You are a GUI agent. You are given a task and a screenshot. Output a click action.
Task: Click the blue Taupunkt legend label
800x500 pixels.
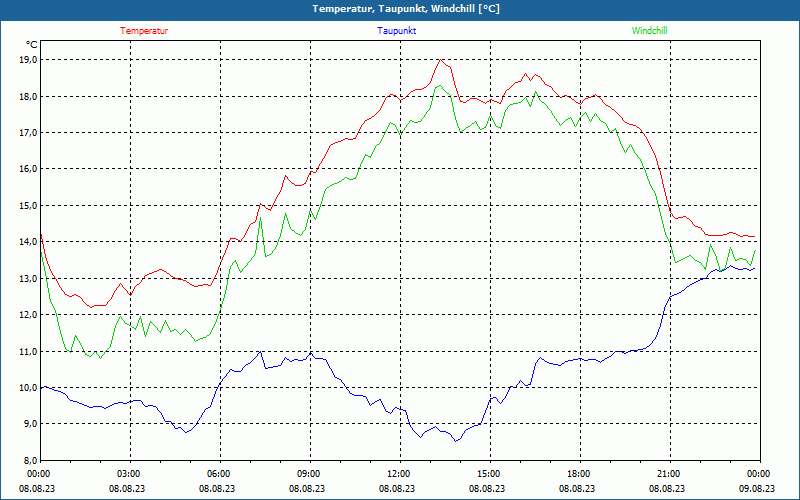[396, 31]
